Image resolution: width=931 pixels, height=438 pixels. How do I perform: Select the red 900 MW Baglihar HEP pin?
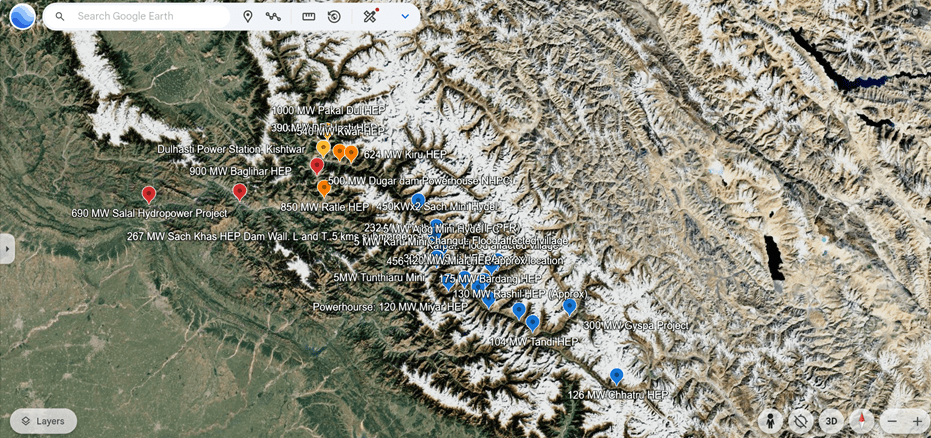(239, 192)
